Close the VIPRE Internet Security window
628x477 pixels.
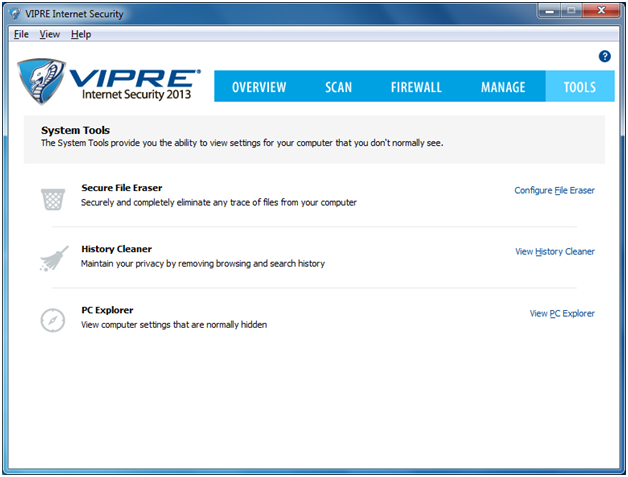tap(601, 11)
